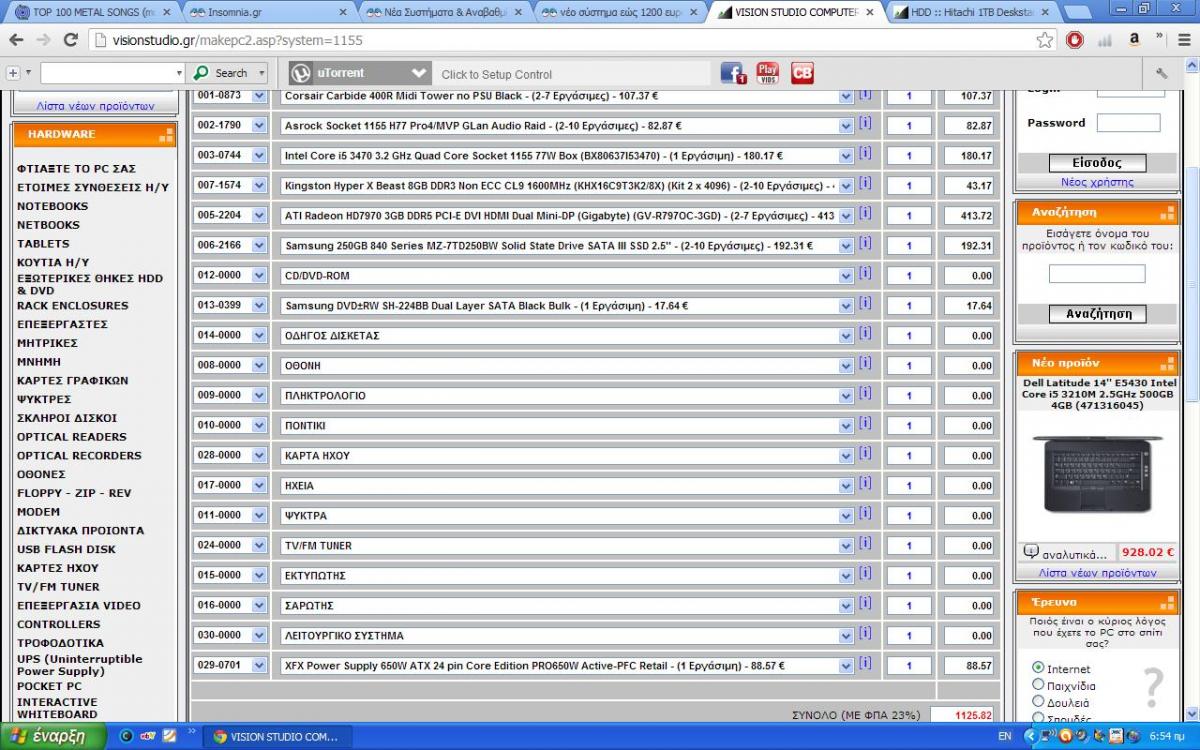Open the ΦΤΙΑΞΤΕ ΤΟ PC ΣΑΣ sidebar link
This screenshot has width=1200, height=750.
click(x=76, y=169)
